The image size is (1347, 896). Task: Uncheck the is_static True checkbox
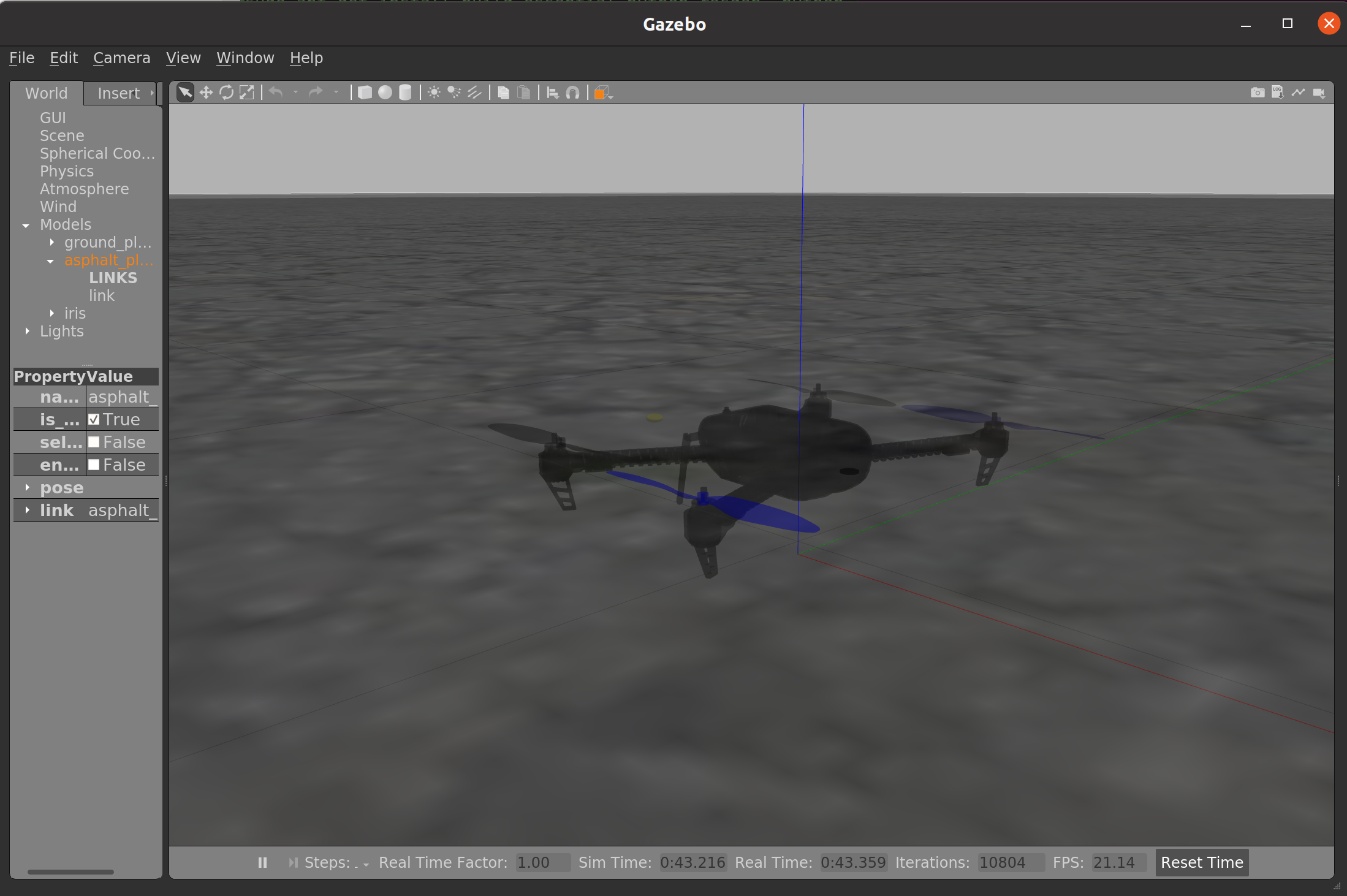click(94, 420)
